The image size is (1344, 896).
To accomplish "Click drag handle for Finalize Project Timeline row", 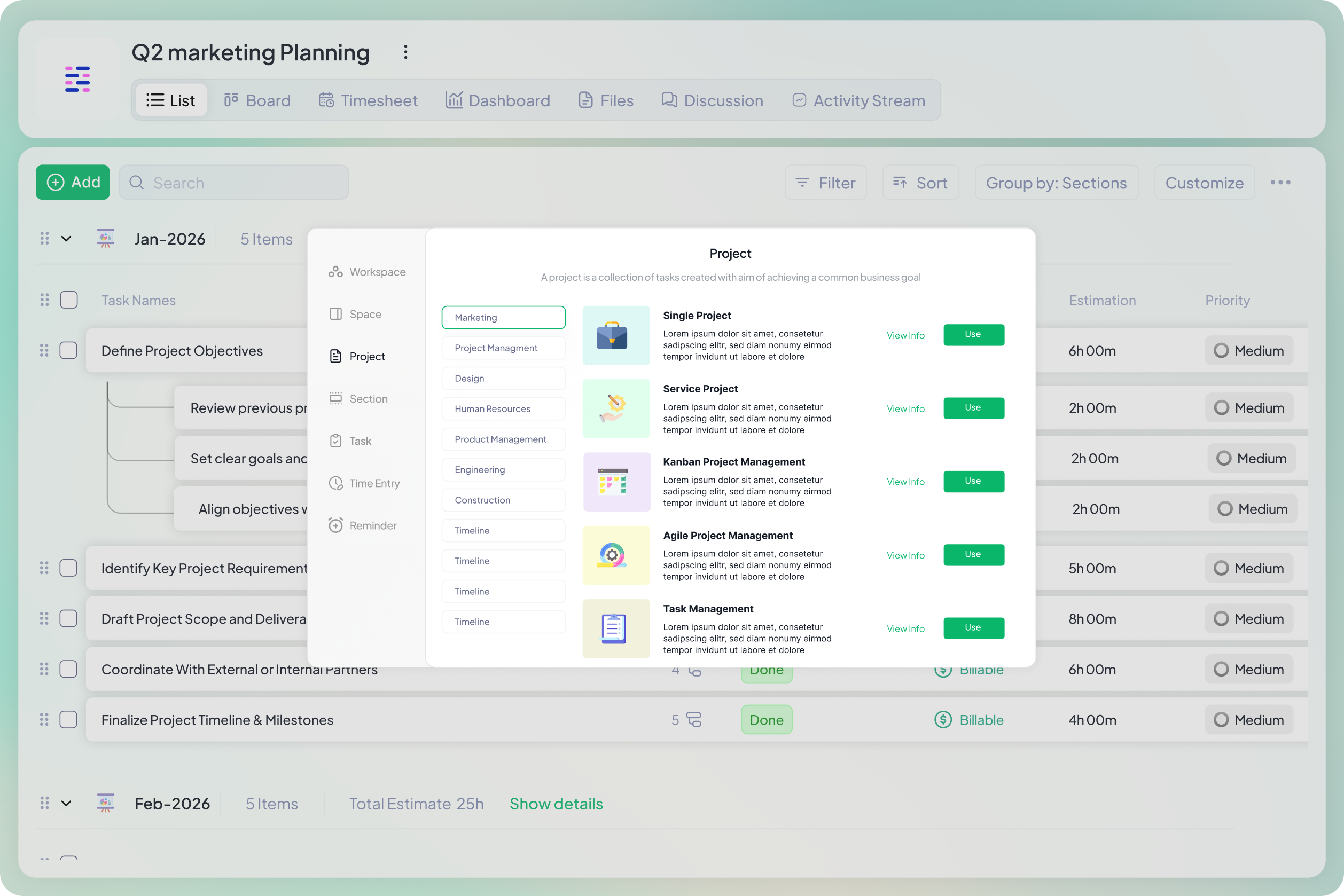I will tap(44, 719).
